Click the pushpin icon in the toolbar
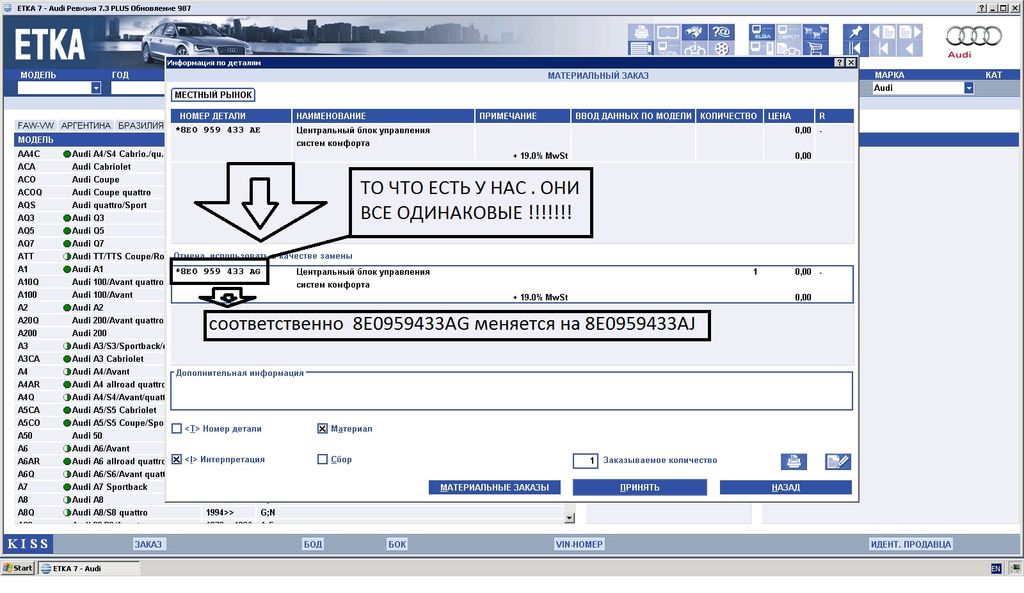The image size is (1024, 593). pyautogui.click(x=856, y=32)
